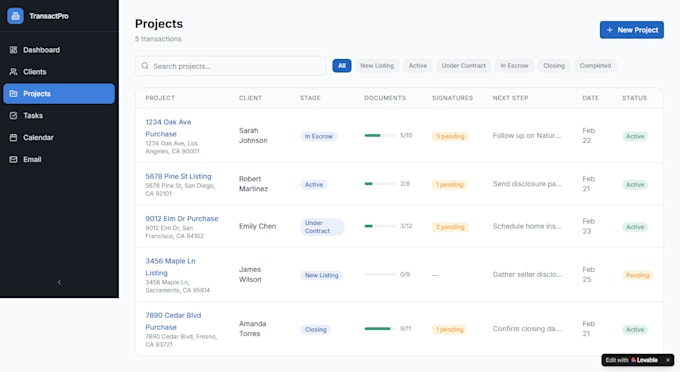The image size is (680, 372).
Task: Click the 2/8 documents progress bar
Action: tap(380, 184)
